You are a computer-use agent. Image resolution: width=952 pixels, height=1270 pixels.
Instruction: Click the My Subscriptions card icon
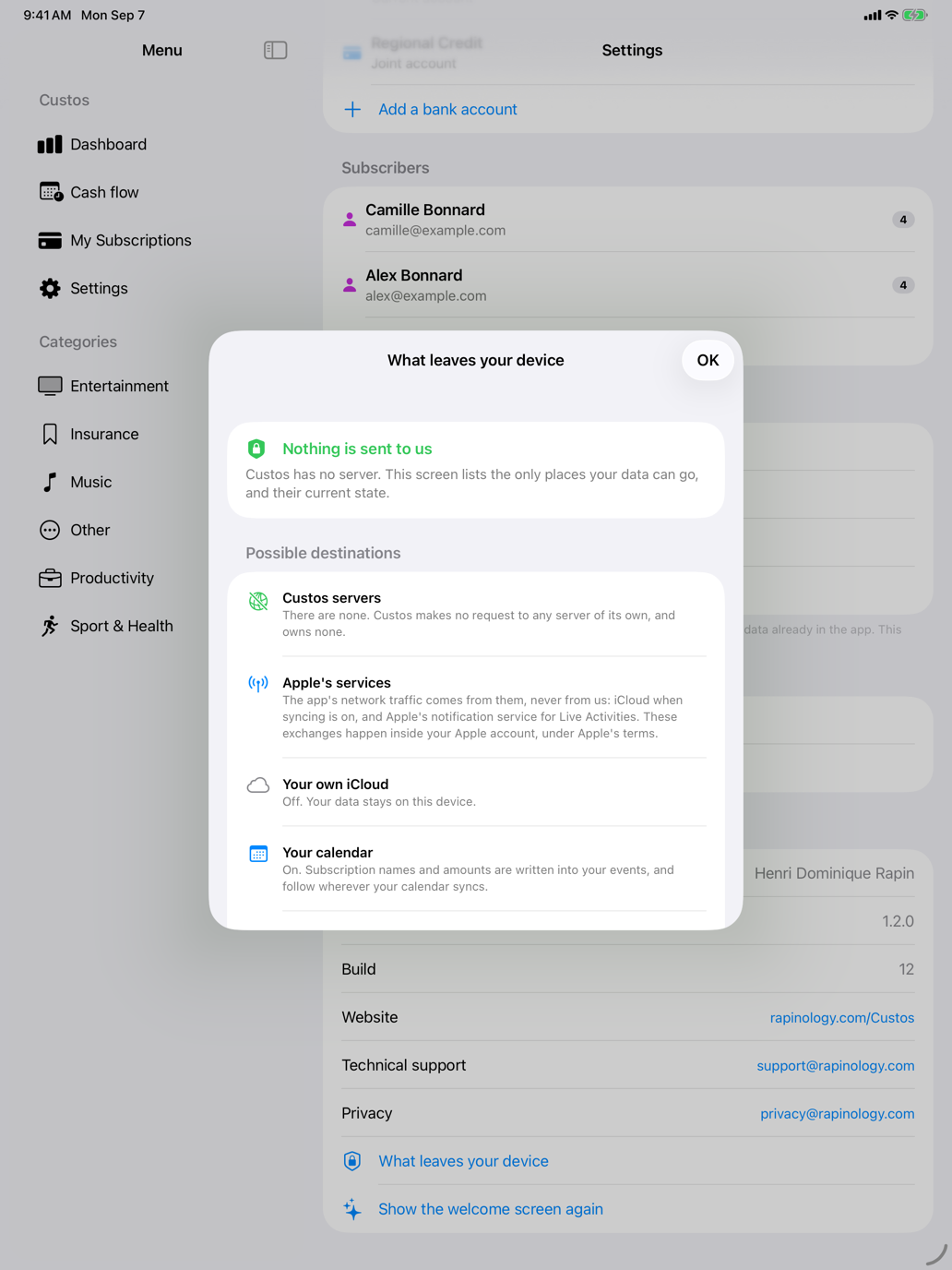tap(50, 240)
